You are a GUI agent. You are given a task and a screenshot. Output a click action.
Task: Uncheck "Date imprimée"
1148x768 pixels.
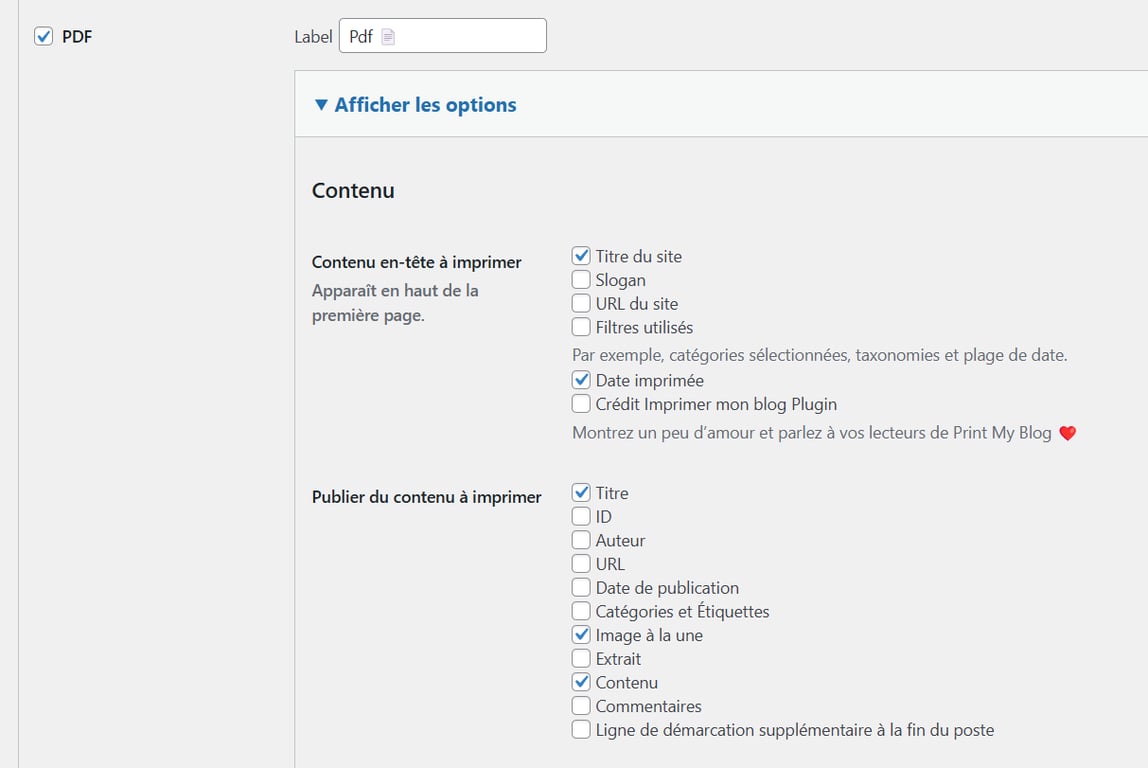click(581, 380)
